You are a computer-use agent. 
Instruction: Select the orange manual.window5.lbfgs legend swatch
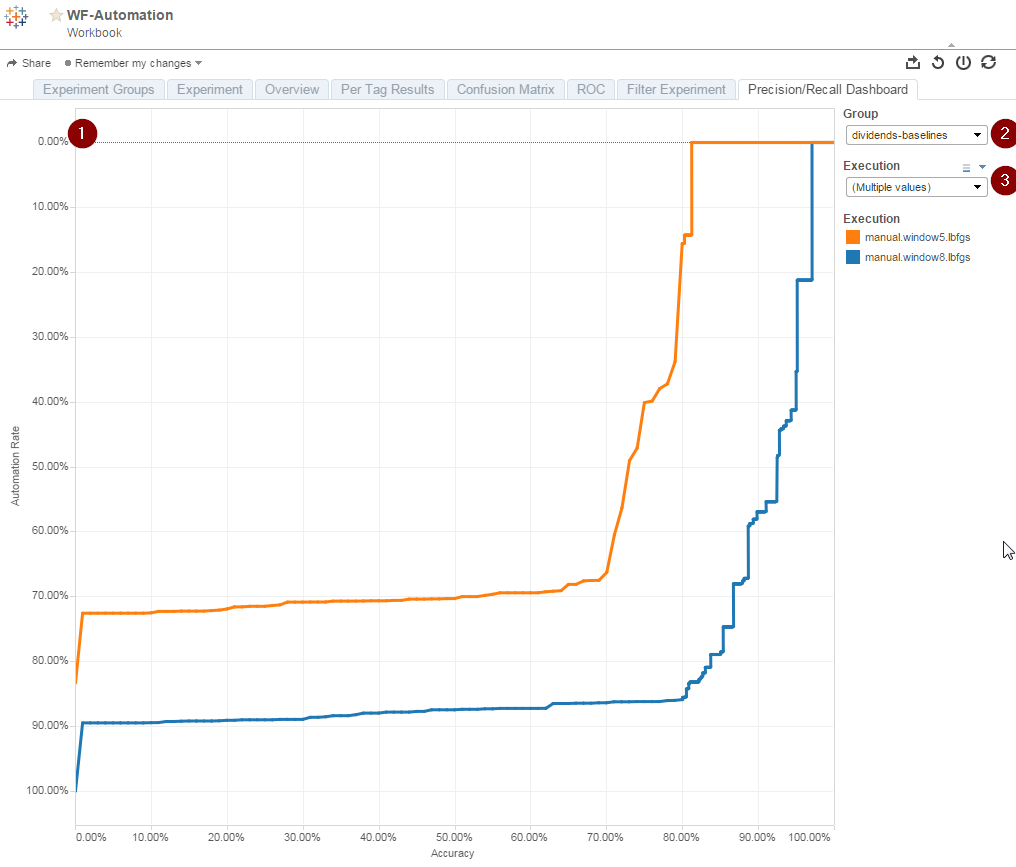point(853,237)
